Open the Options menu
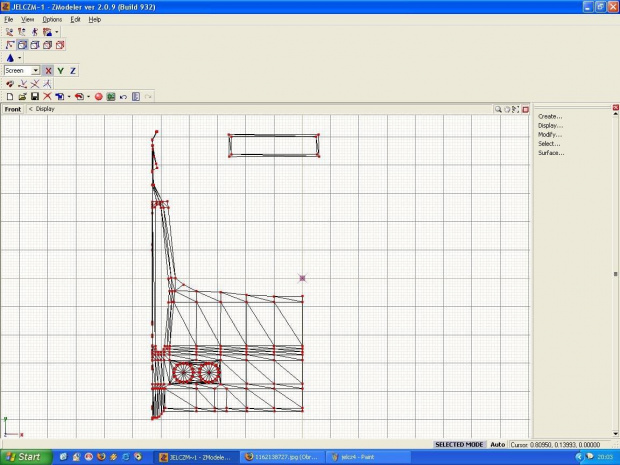620x465 pixels. [52, 19]
